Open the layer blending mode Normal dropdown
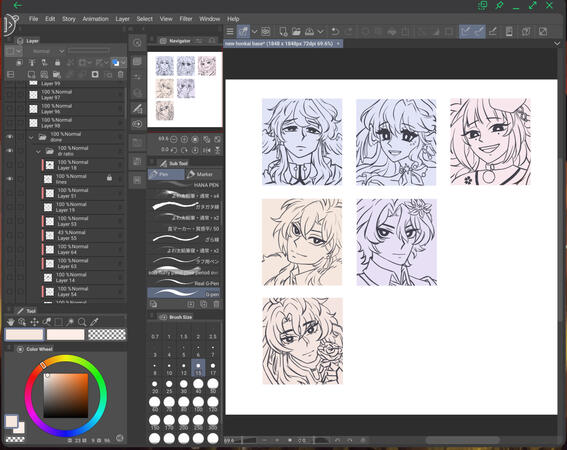 tap(46, 51)
